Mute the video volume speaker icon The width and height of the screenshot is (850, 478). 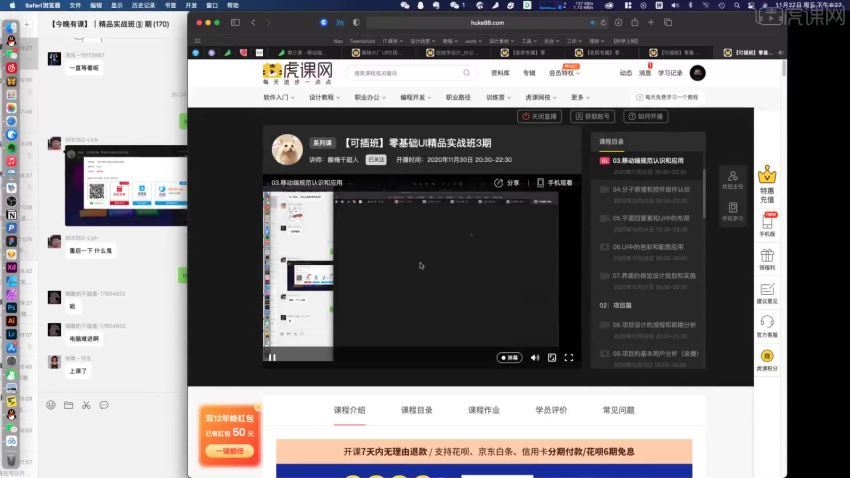pos(534,357)
